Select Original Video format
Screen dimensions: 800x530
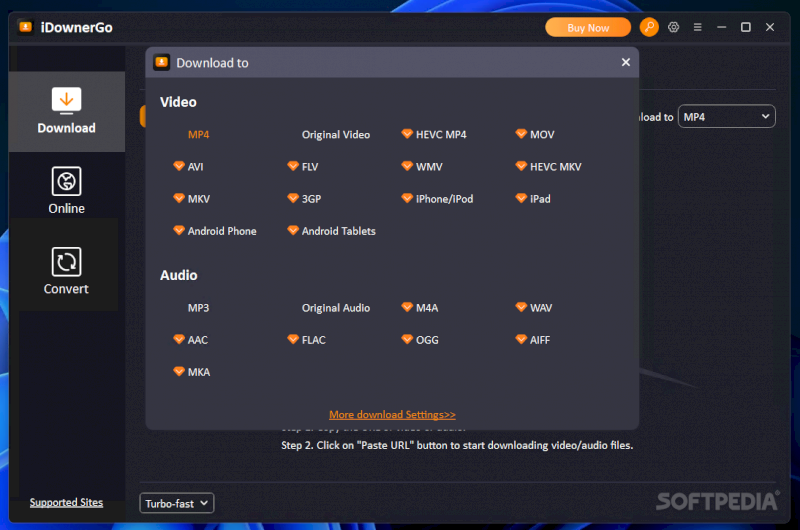336,135
